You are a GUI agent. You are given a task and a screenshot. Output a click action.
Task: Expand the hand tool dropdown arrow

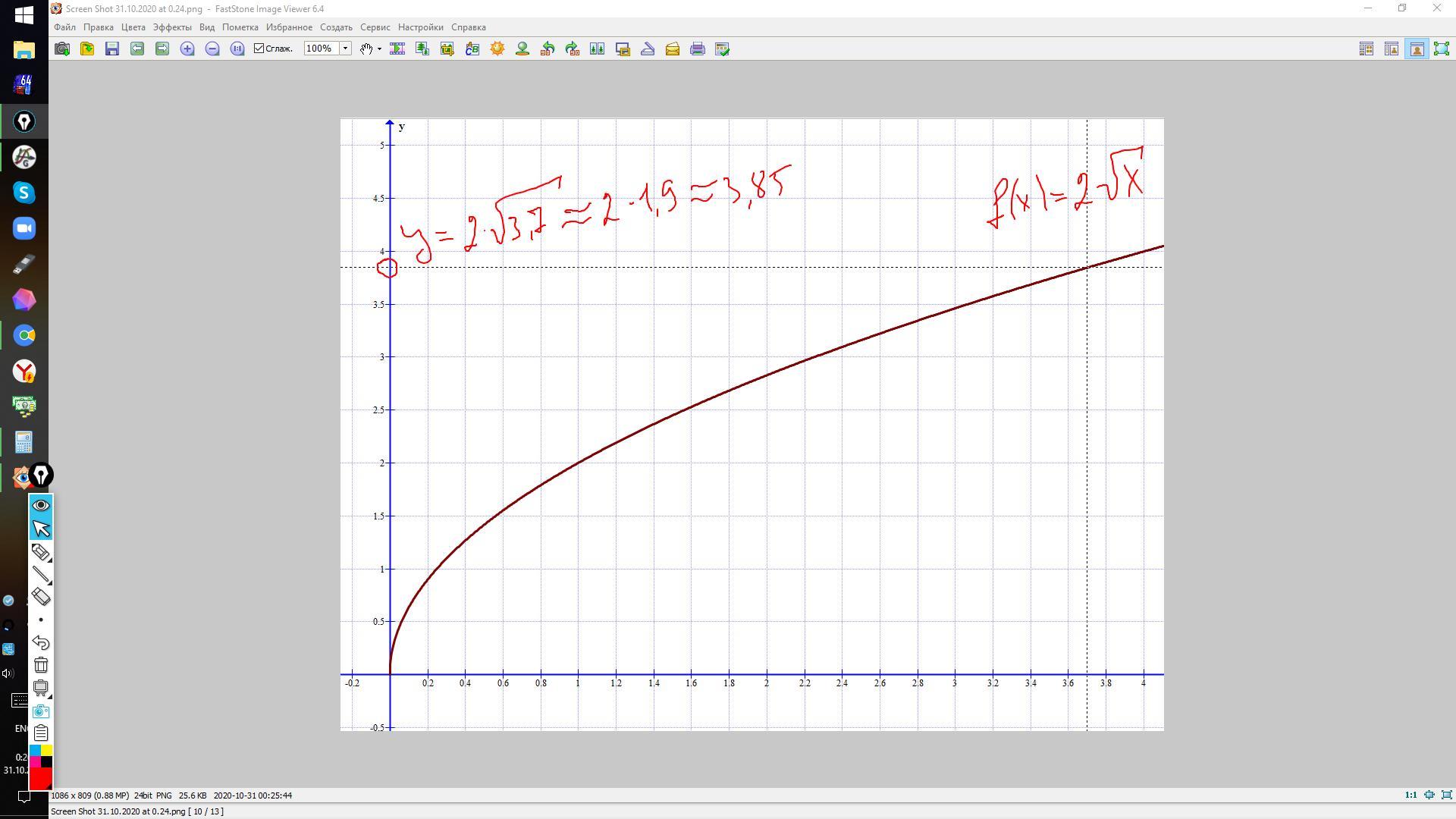pos(379,49)
